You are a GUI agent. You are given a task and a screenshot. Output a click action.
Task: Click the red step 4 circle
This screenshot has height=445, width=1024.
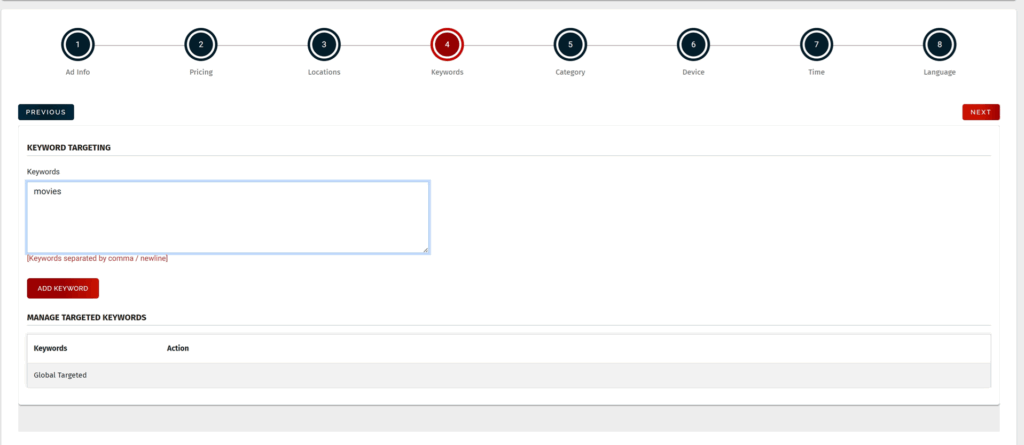(447, 45)
